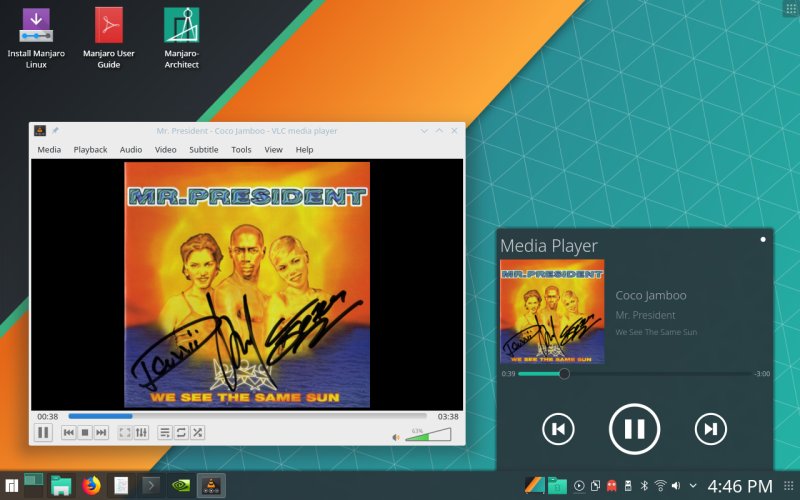Stop playback in VLC
800x500 pixels.
(85, 433)
